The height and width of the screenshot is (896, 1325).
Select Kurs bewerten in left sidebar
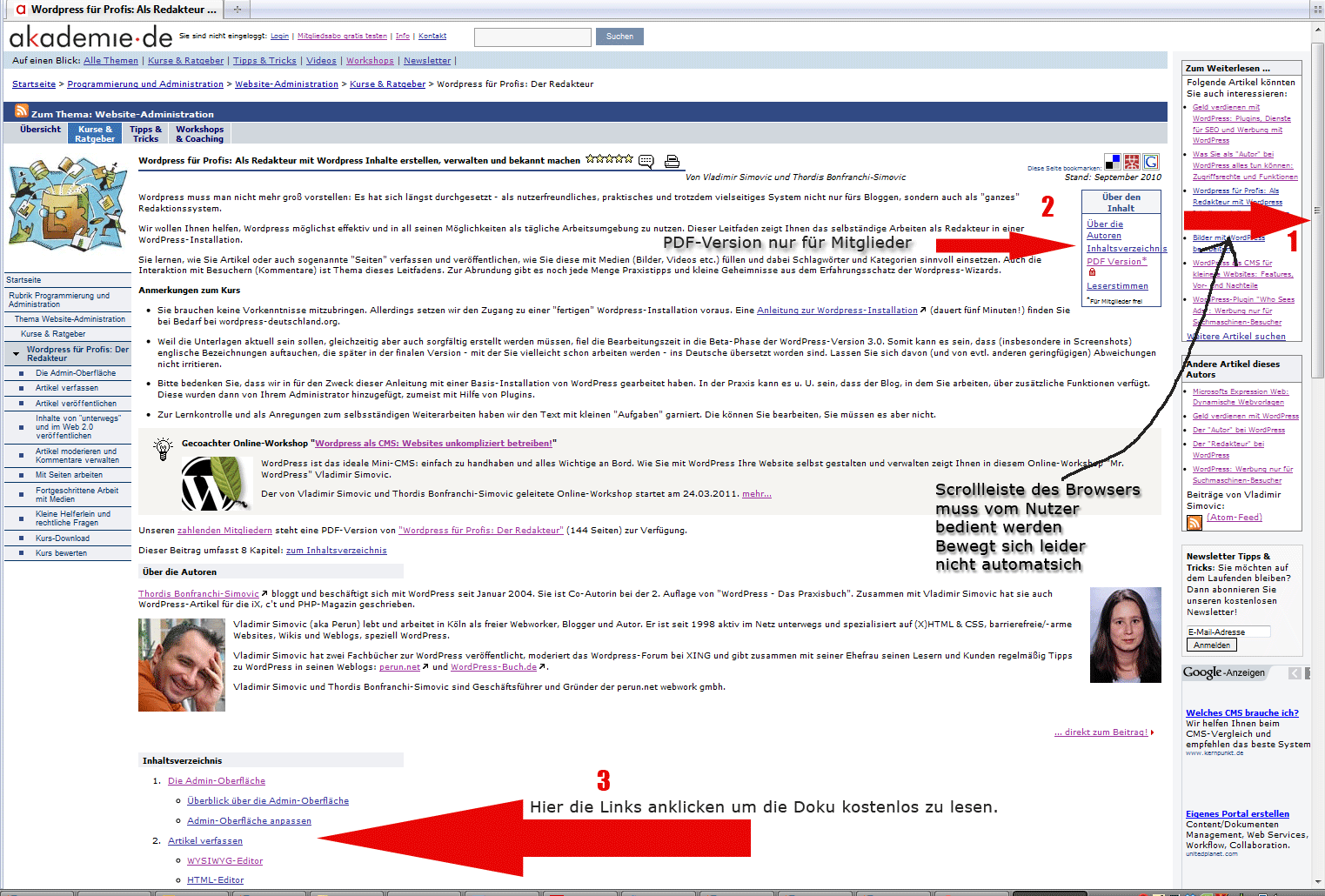click(61, 553)
